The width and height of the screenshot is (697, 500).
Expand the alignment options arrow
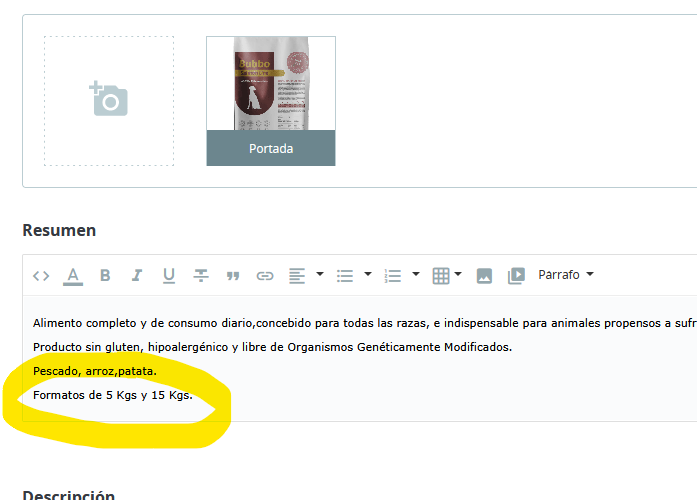(320, 274)
